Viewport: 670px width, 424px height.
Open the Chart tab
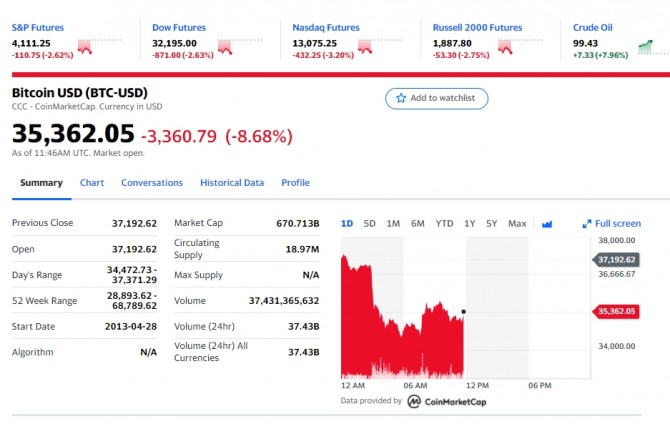click(x=92, y=183)
